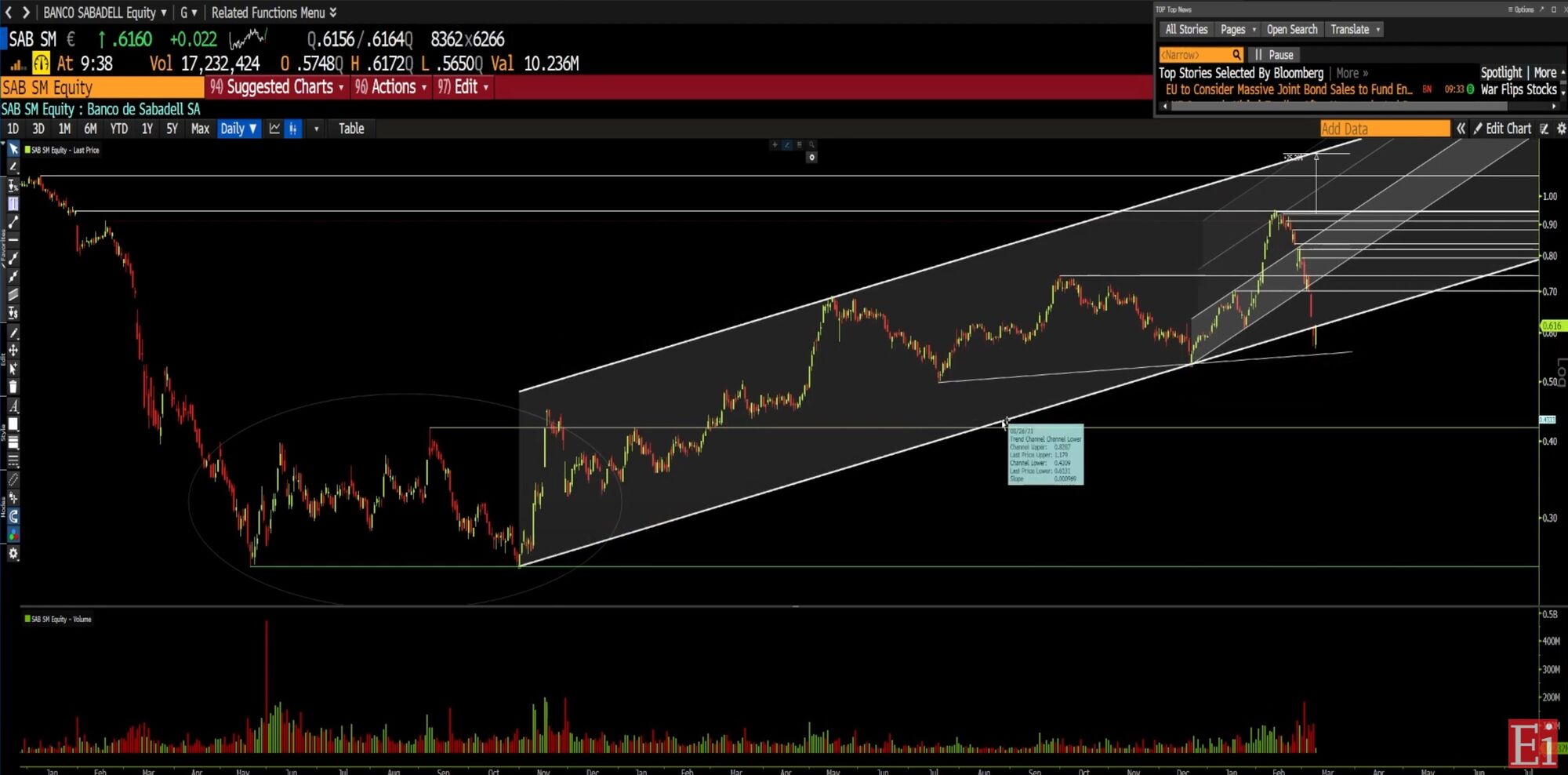Toggle the magnet snap mode
The image size is (1568, 775).
click(13, 516)
